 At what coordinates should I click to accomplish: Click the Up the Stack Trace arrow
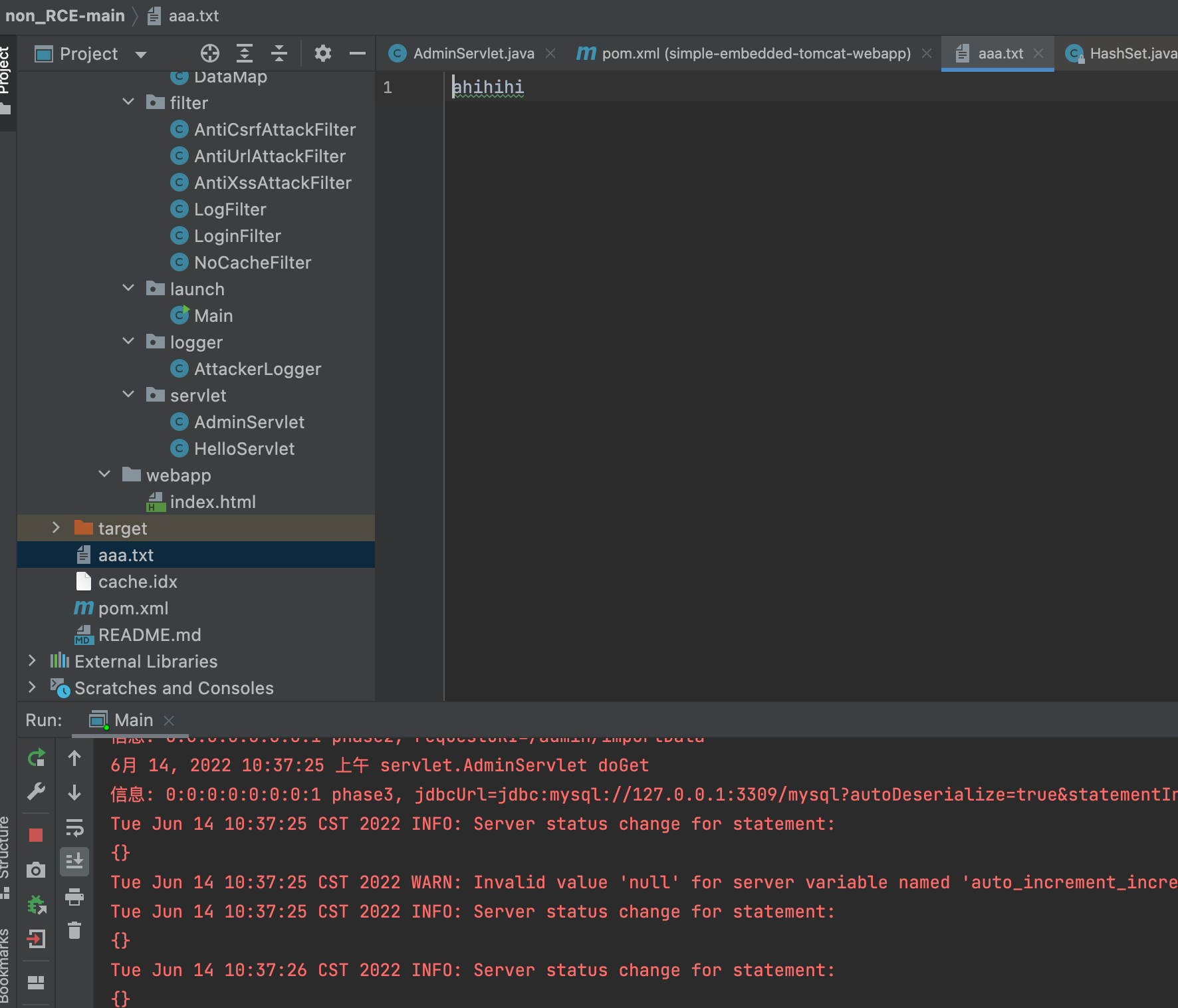[74, 758]
